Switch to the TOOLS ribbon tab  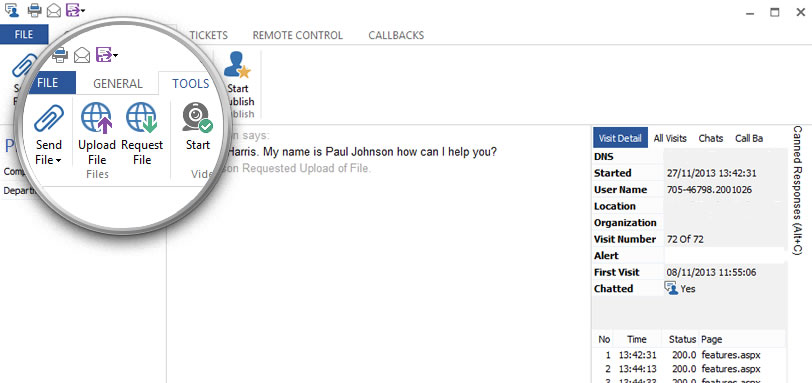(191, 84)
